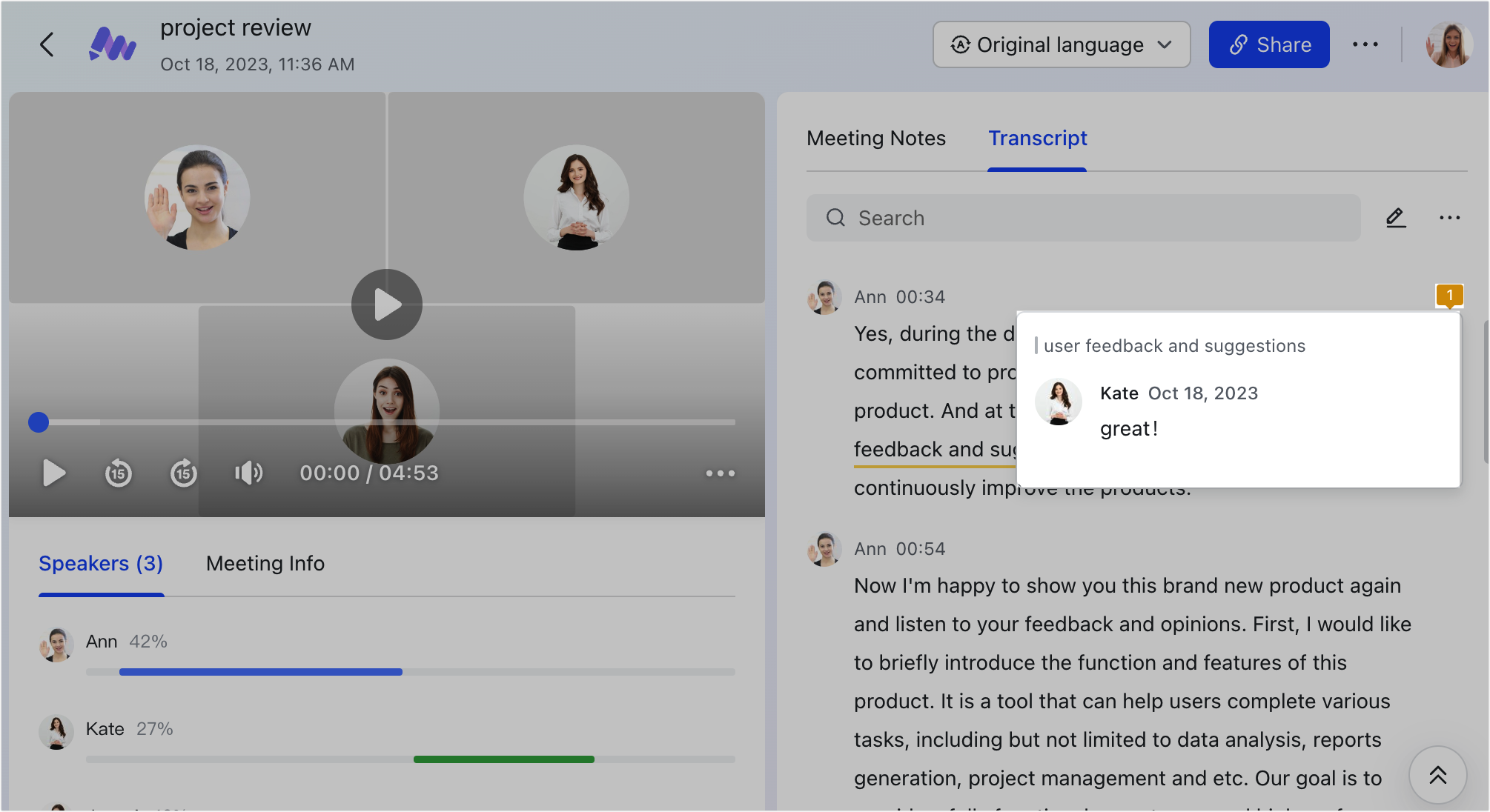Click the quoted 'user feedback and suggestions' text

tap(1174, 346)
